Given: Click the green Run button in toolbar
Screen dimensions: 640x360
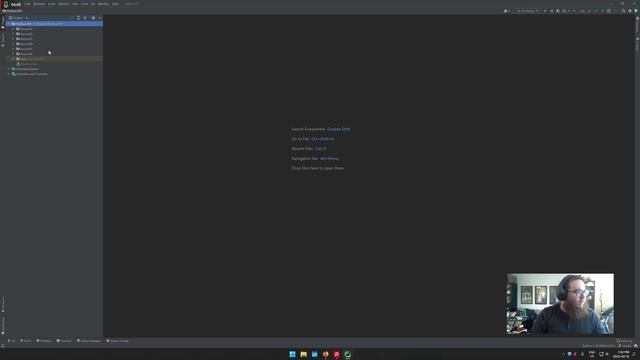Looking at the screenshot, I should click(x=545, y=11).
